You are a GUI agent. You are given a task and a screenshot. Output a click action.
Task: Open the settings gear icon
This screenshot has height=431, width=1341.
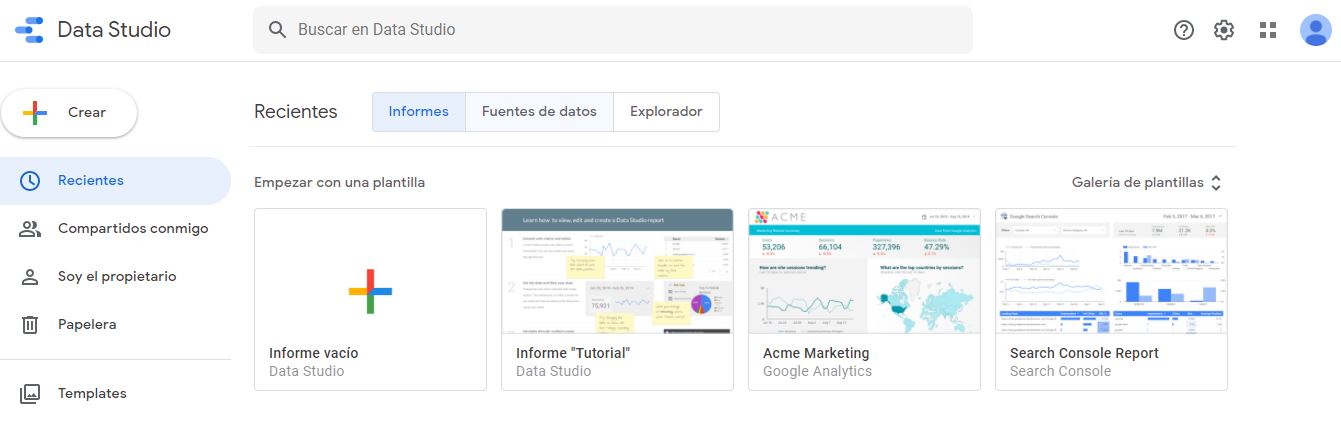click(1224, 30)
